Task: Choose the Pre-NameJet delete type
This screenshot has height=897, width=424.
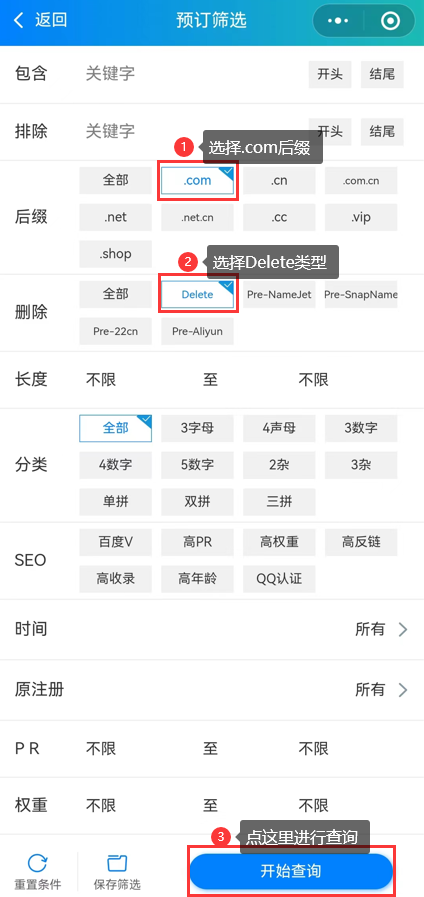Action: pos(279,295)
